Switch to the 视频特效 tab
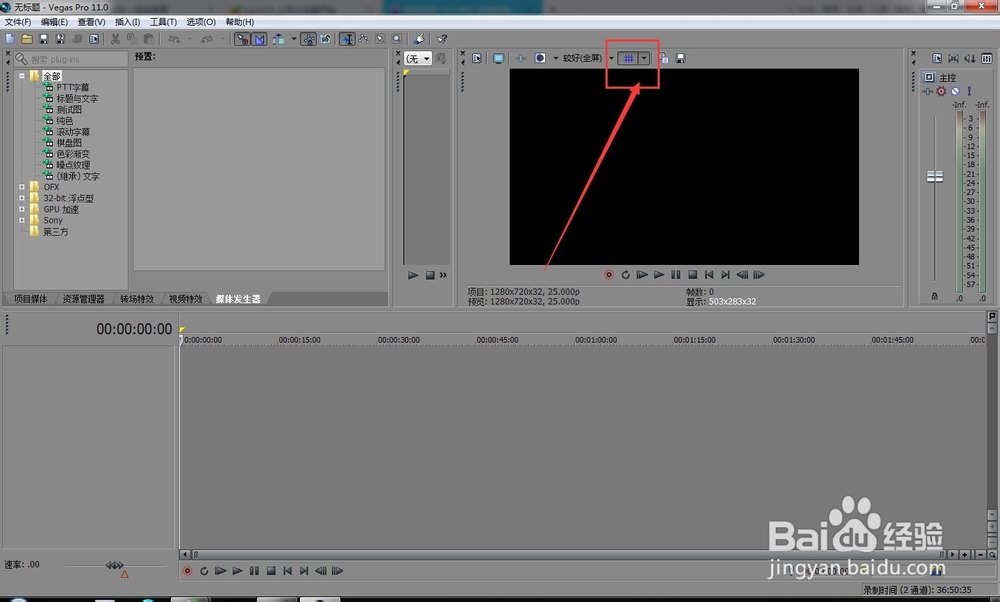The image size is (1000, 602). pos(186,299)
